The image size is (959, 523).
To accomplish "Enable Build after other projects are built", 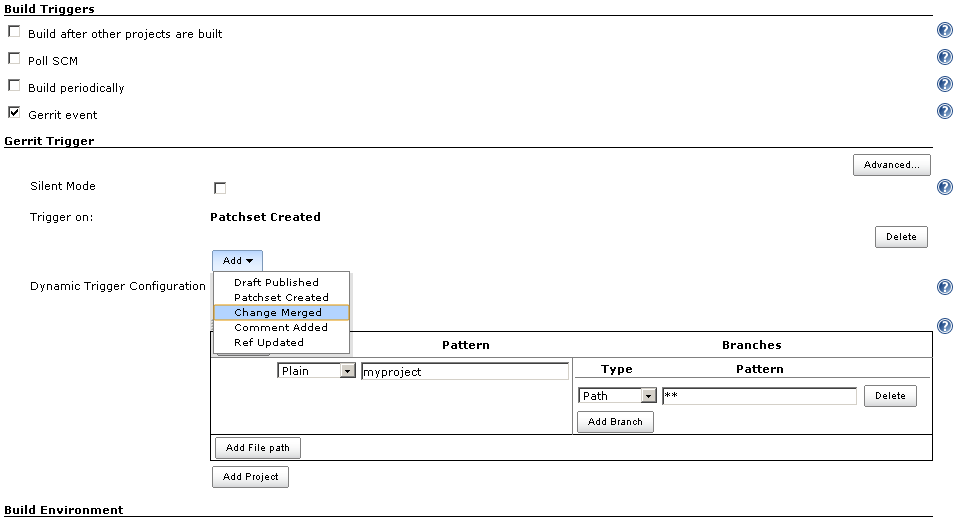I will 14,31.
